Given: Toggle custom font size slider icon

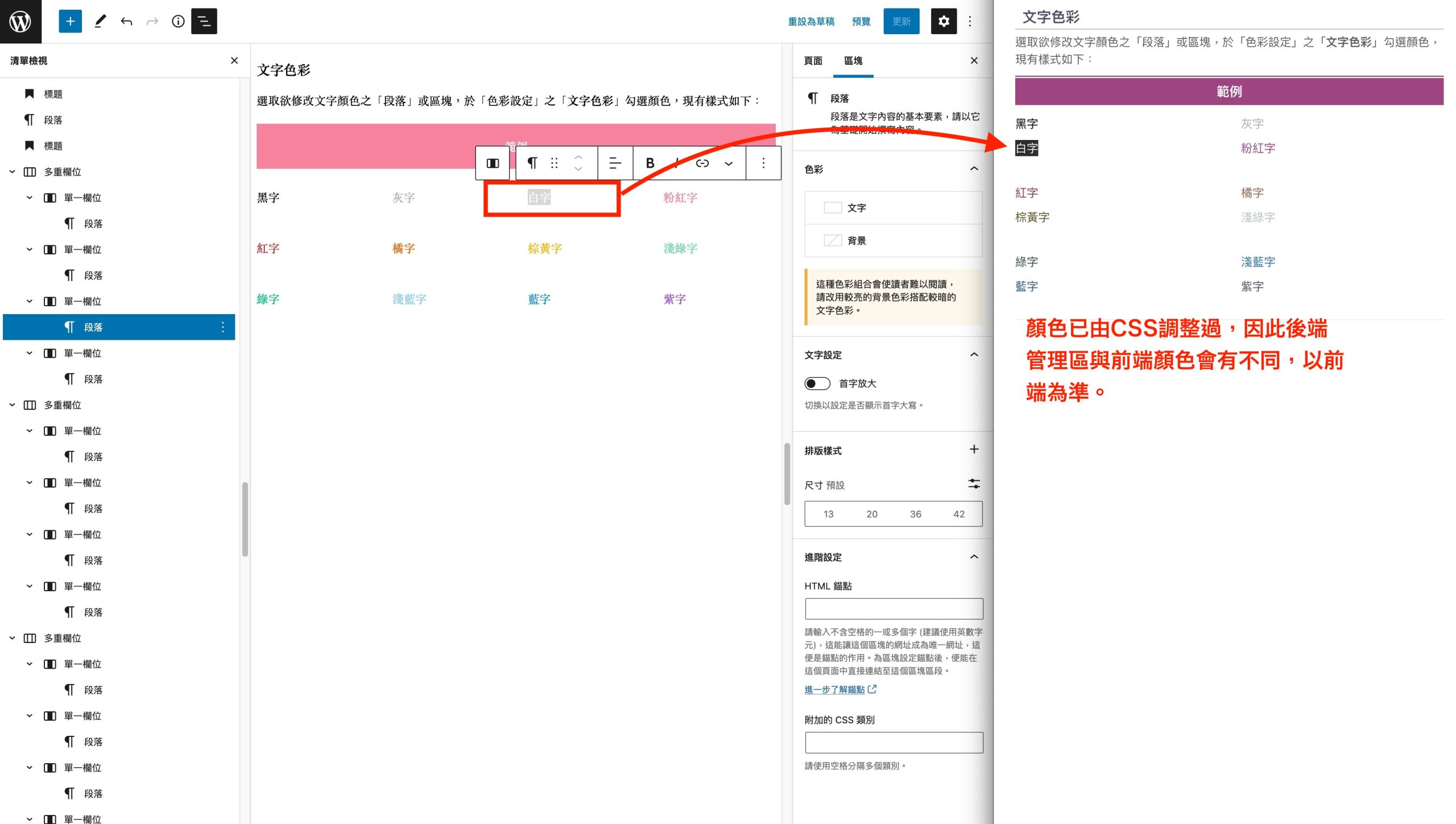Looking at the screenshot, I should click(x=974, y=484).
